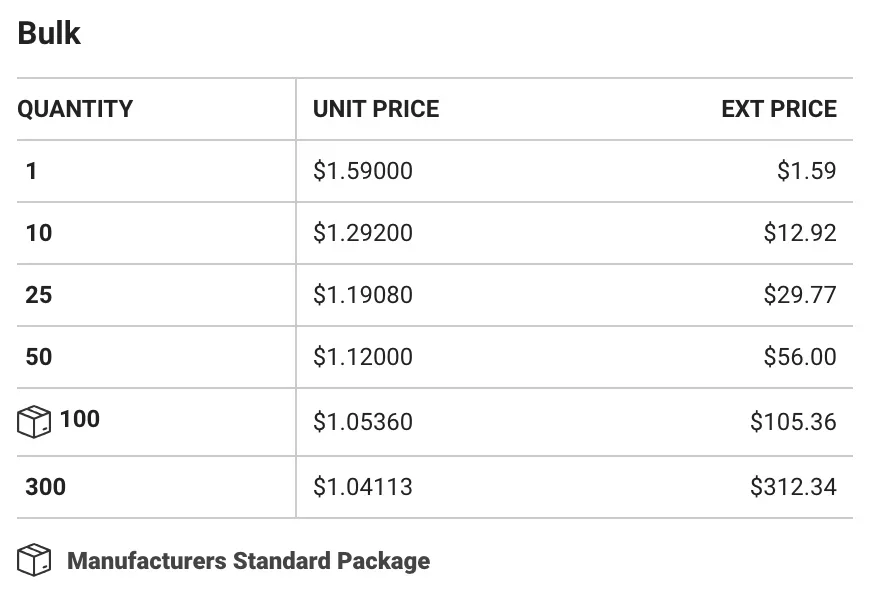Click the package icon beside quantity 100

[x=34, y=422]
